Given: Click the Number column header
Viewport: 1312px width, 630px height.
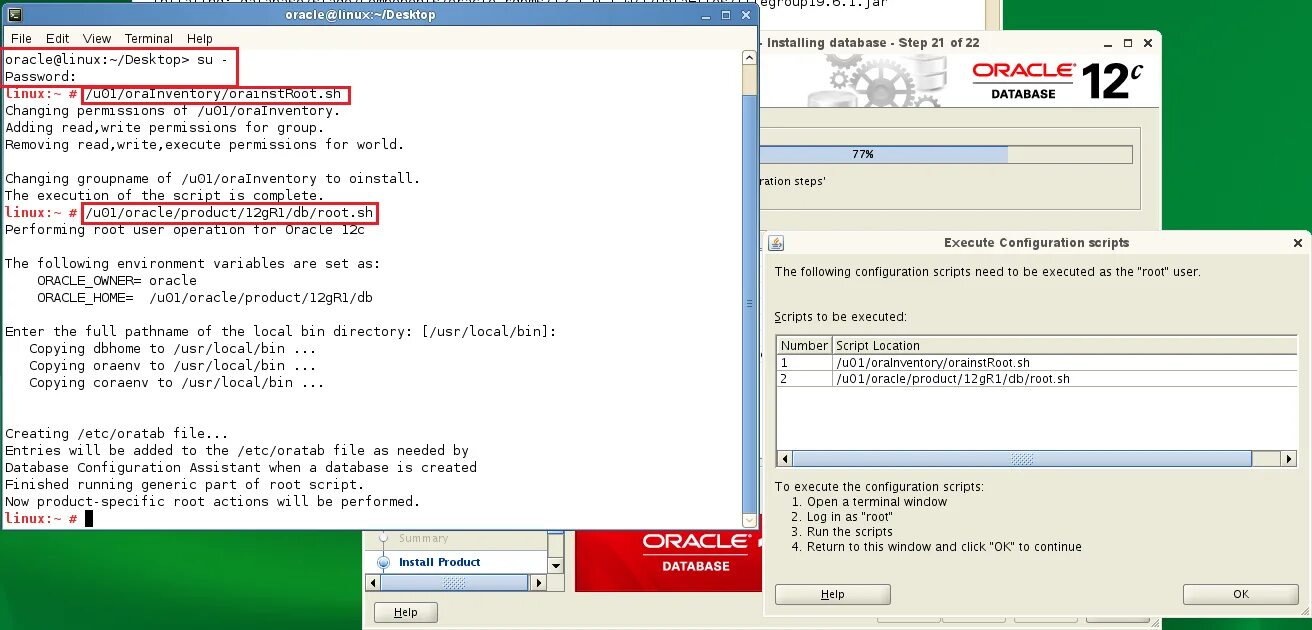Looking at the screenshot, I should [x=804, y=345].
